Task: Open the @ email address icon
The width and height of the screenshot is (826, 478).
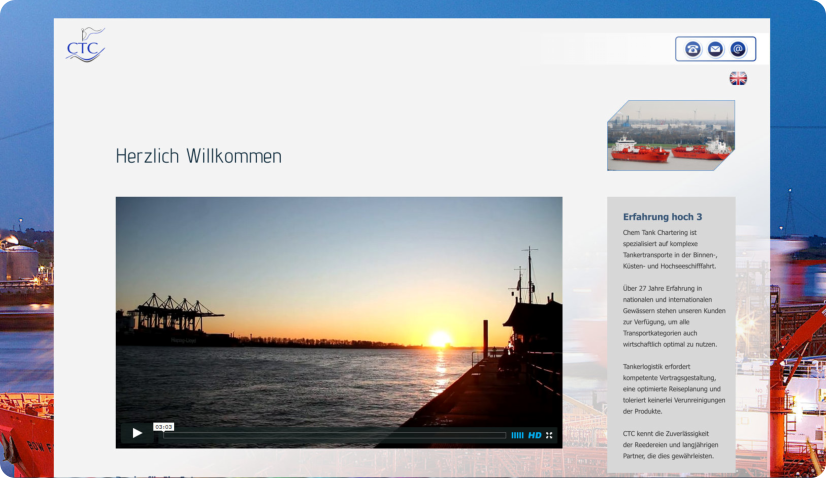Action: (x=738, y=49)
